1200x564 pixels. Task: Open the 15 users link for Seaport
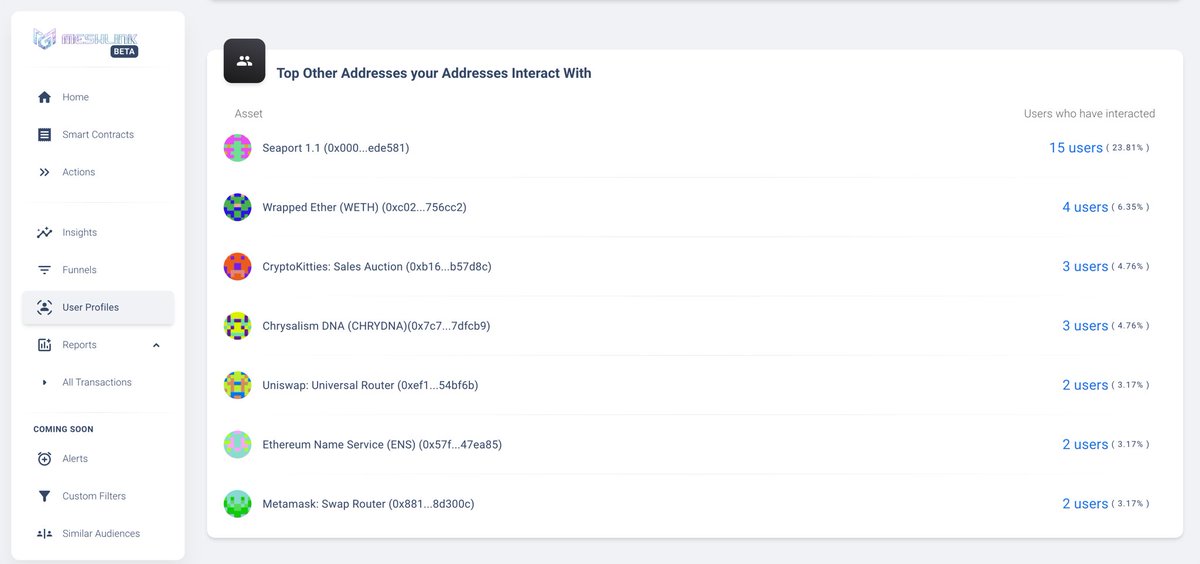pos(1076,148)
